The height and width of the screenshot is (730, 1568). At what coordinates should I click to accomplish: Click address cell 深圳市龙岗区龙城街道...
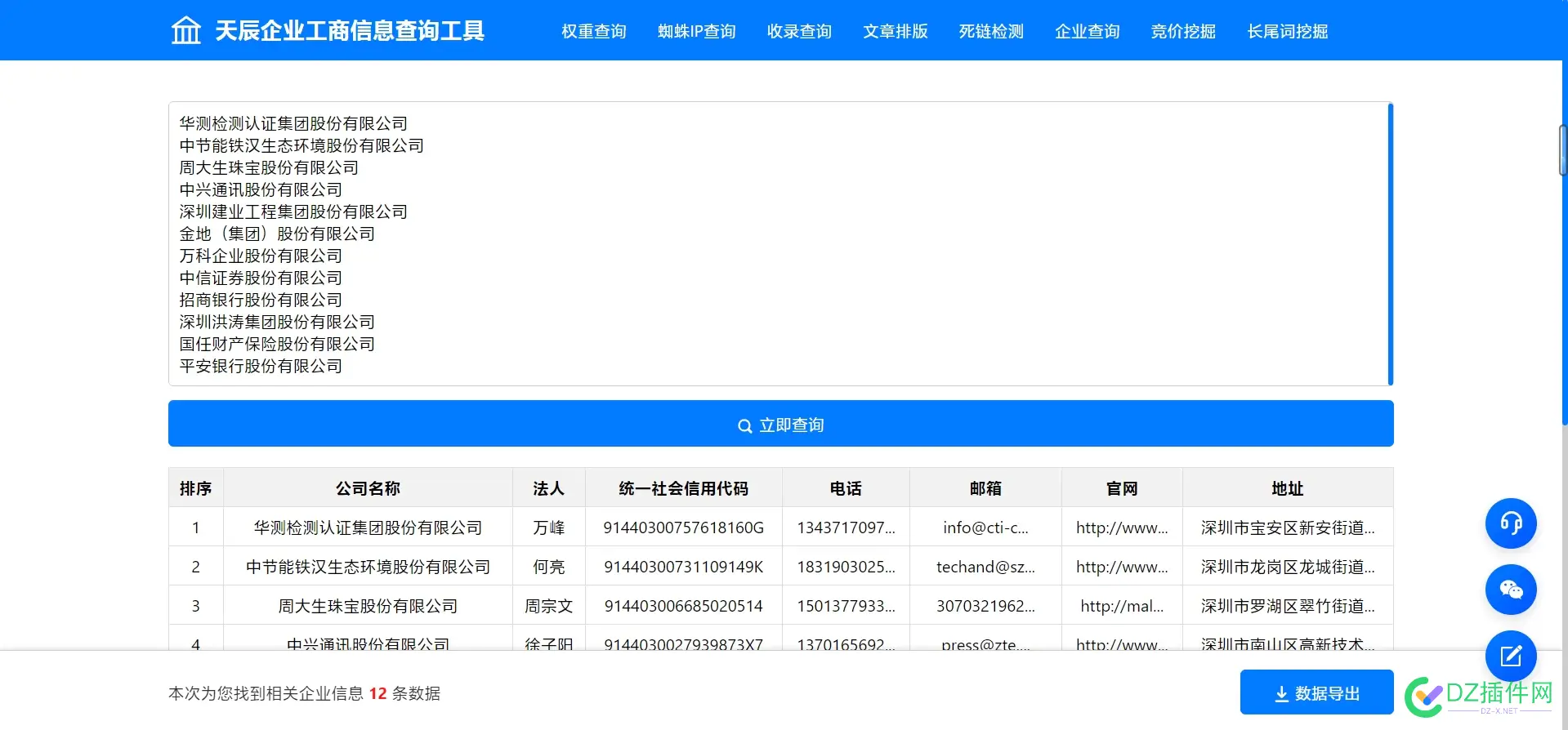[1288, 567]
